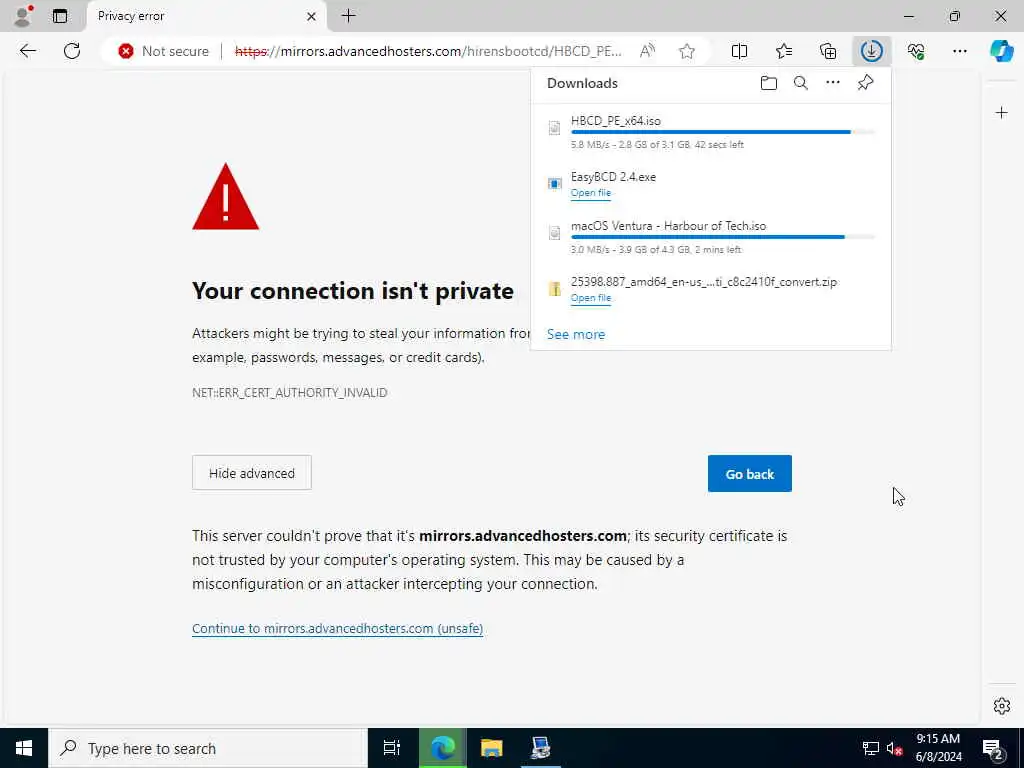Click See more in Downloads
Viewport: 1024px width, 768px height.
click(x=576, y=334)
